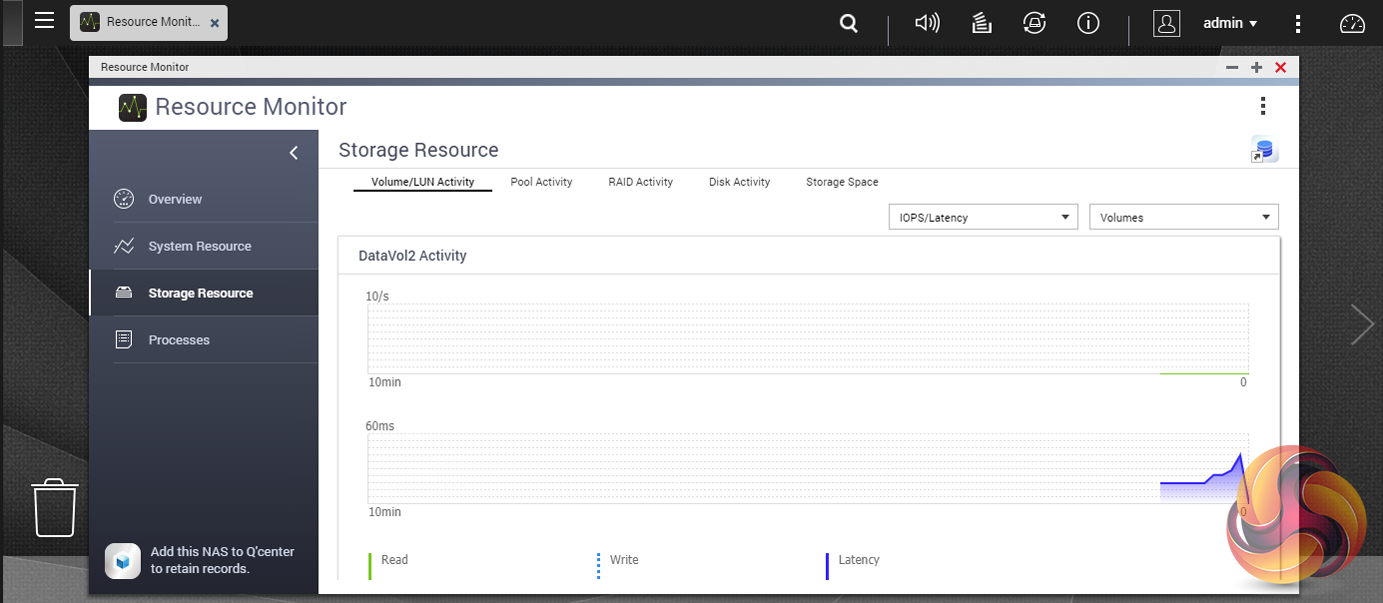Switch to the Pool Activity tab
Viewport: 1383px width, 603px height.
(x=541, y=182)
